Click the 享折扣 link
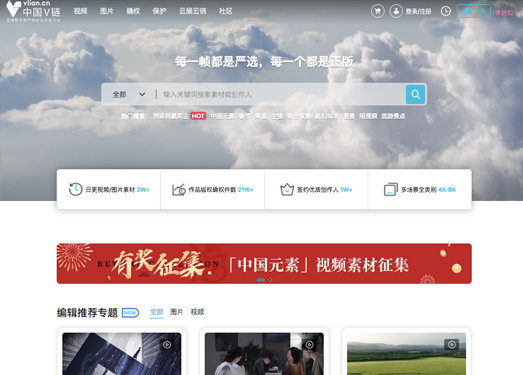Screen dimensions: 523x375 tap(504, 12)
